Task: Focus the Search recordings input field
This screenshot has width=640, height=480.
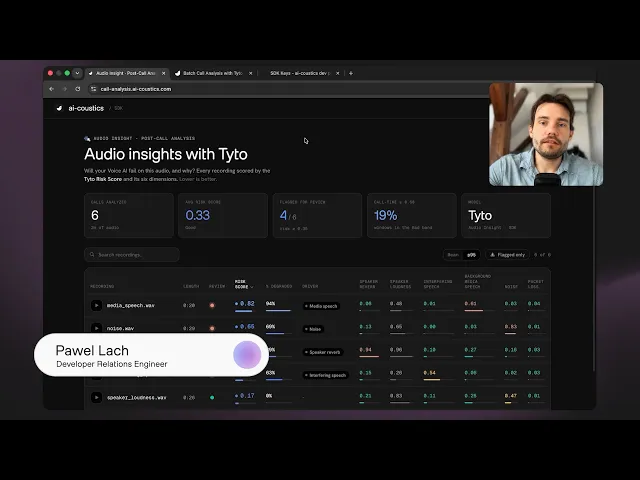Action: 132,255
